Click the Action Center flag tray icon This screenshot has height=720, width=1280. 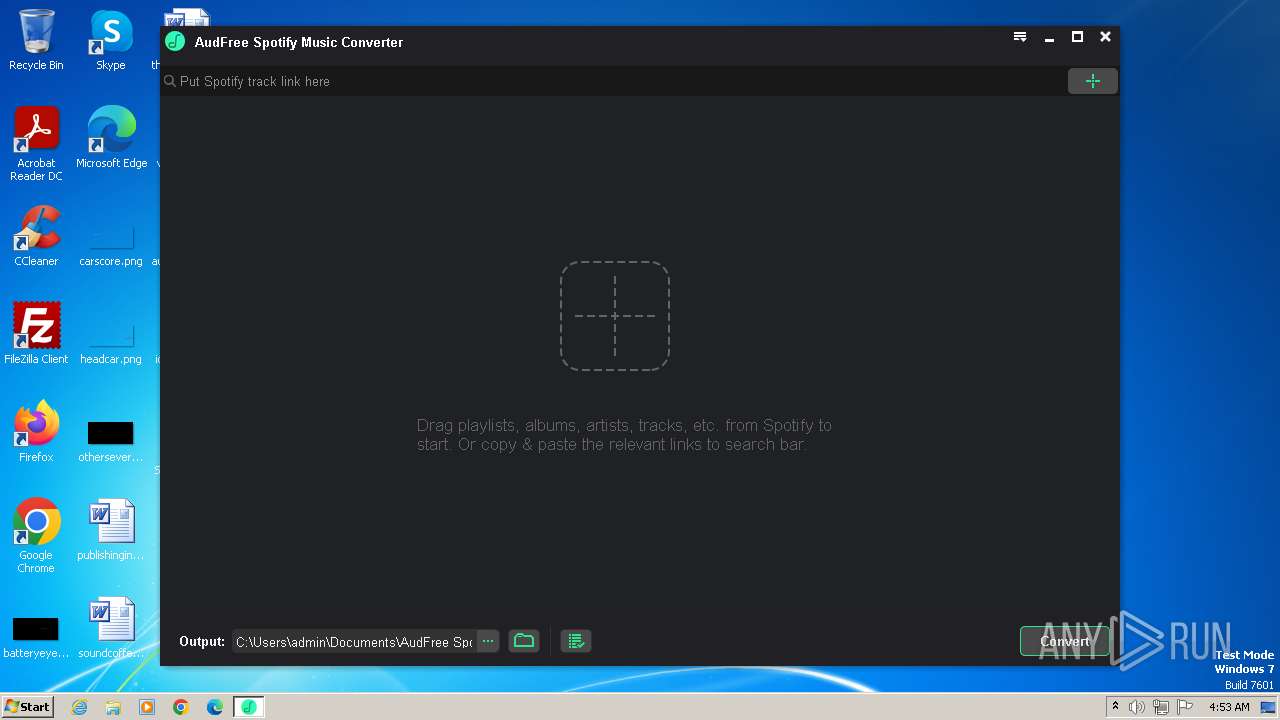1185,707
